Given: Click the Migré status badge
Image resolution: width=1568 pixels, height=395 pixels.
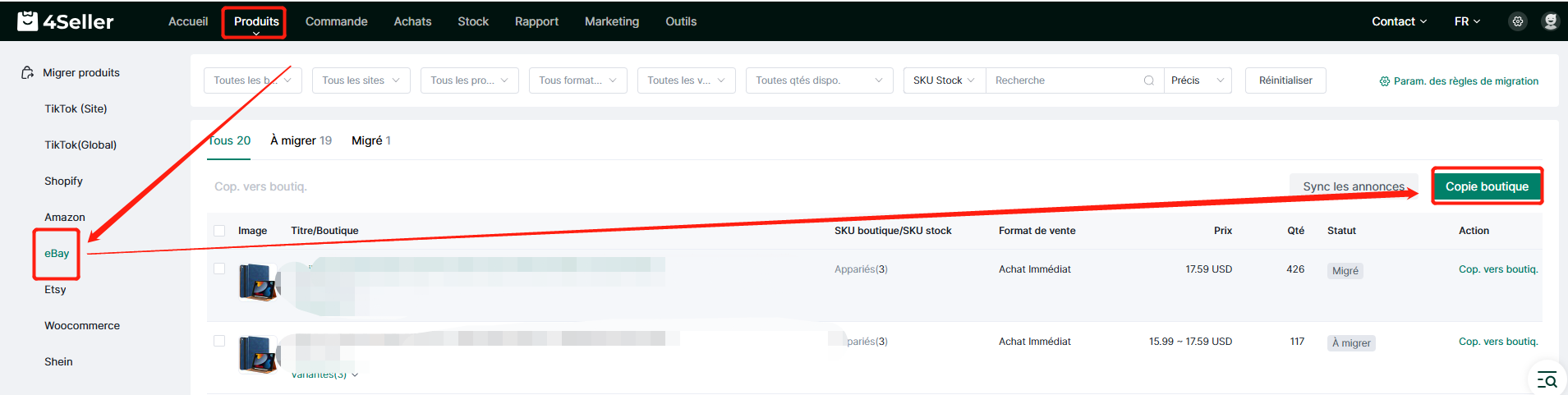Looking at the screenshot, I should (1345, 270).
